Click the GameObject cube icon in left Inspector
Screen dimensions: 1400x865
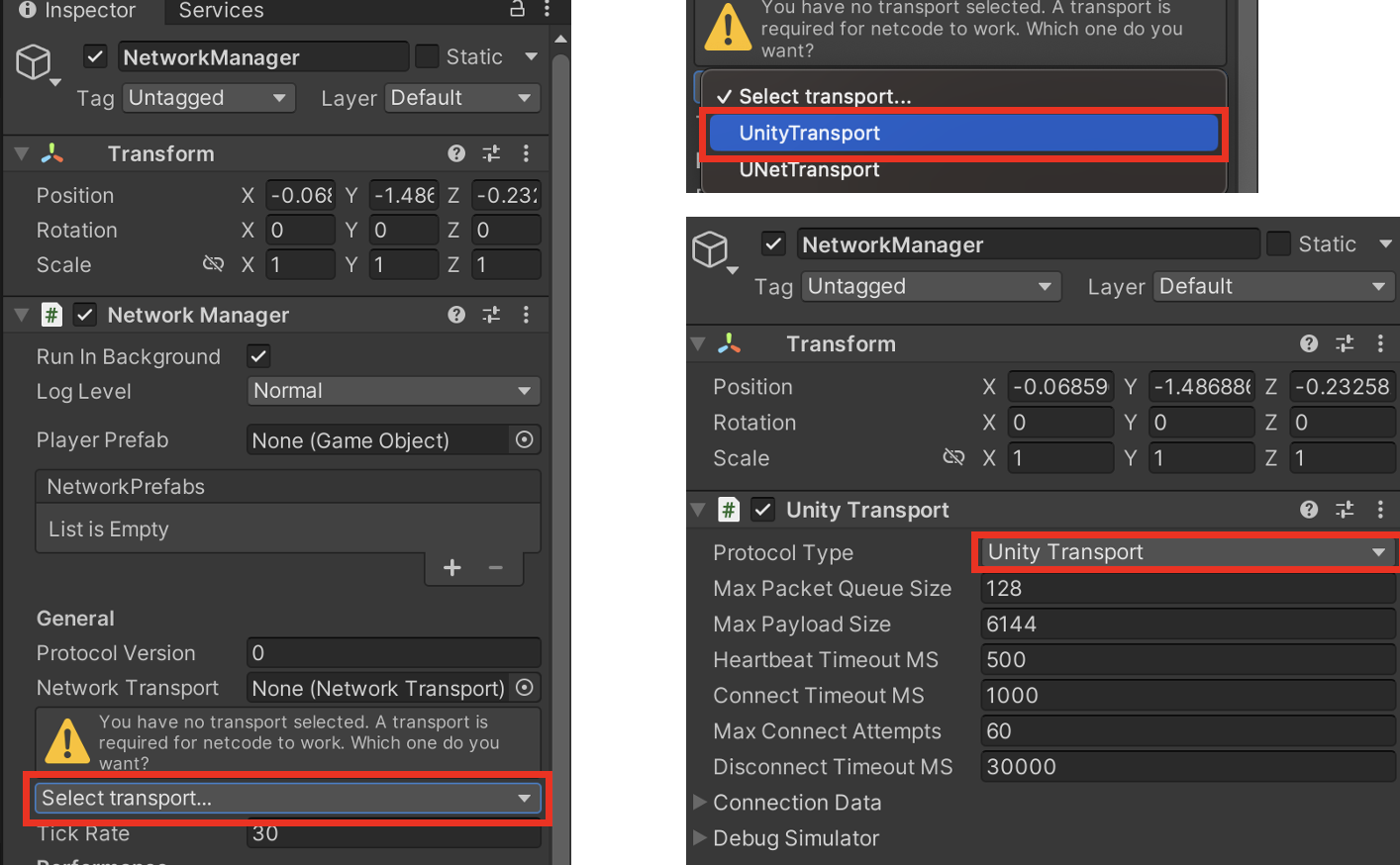point(34,62)
